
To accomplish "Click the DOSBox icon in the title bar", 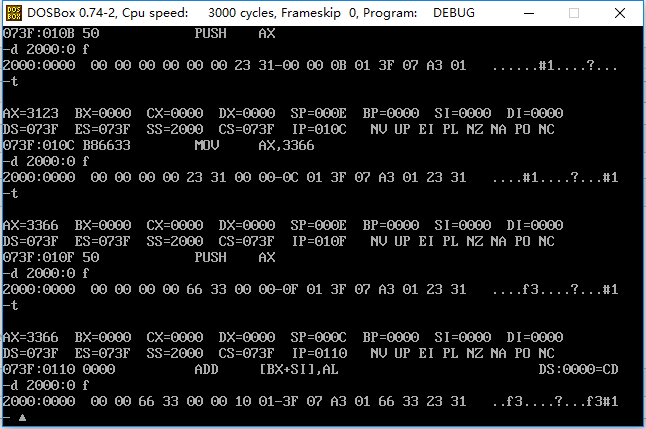I will [x=14, y=13].
